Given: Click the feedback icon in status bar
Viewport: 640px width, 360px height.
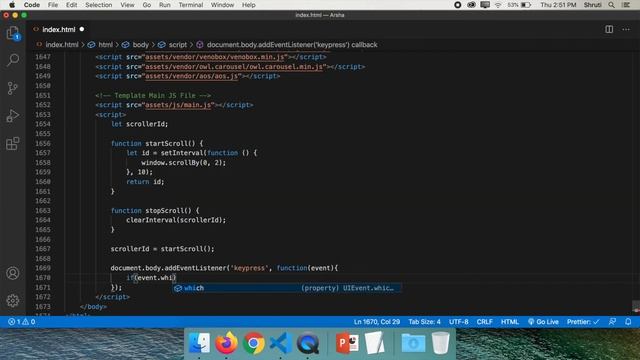Looking at the screenshot, I should pos(612,322).
